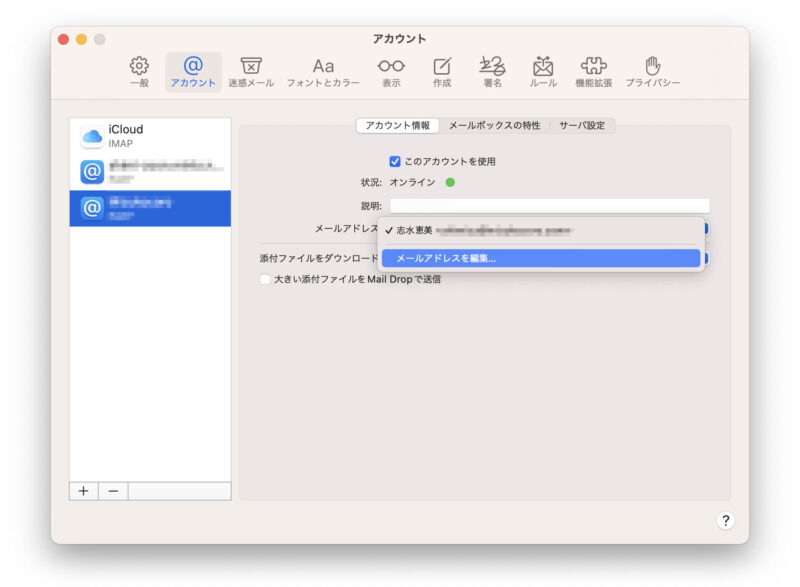
Task: Open the プライバシー privacy pane
Action: [x=652, y=72]
